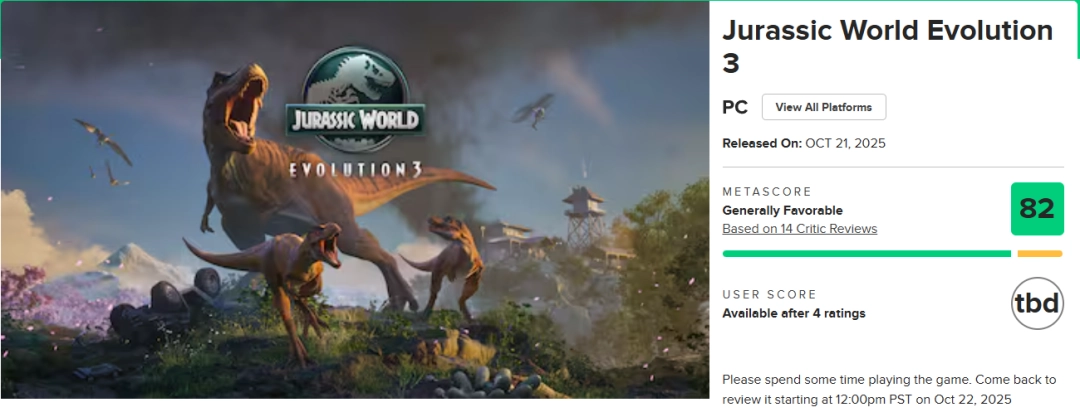Open the Based on 14 Critic Reviews link

[x=799, y=229]
